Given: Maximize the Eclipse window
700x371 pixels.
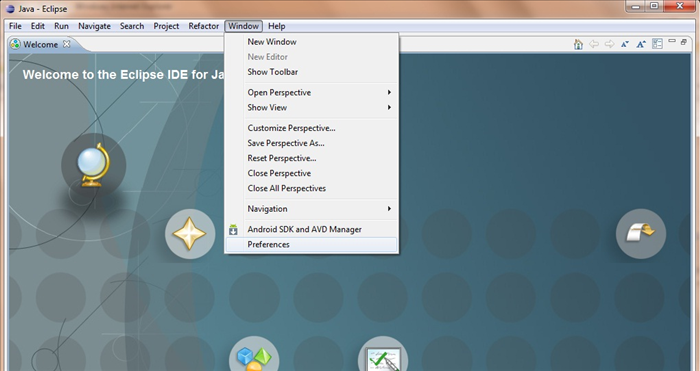Looking at the screenshot, I should 654,6.
